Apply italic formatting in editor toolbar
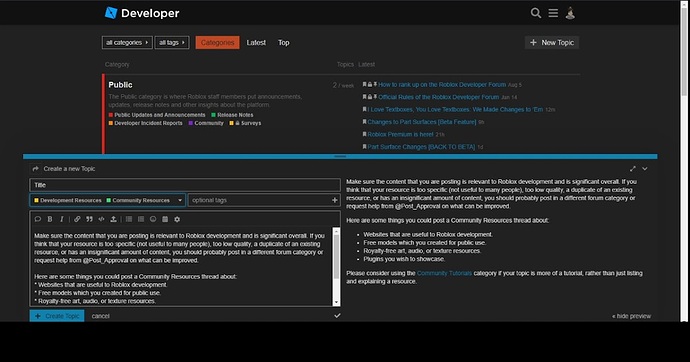The image size is (690, 362). 62,219
